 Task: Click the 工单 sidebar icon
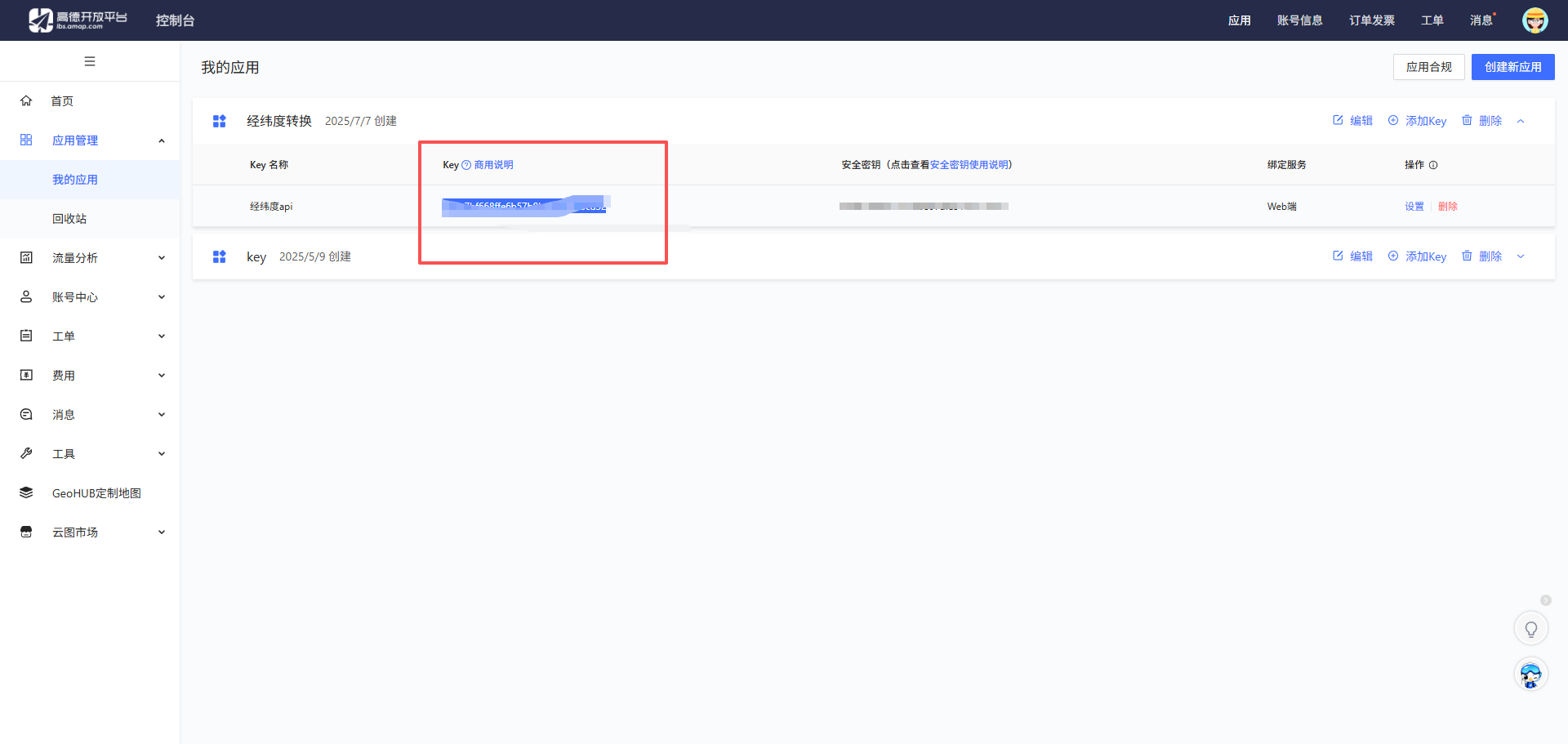point(26,336)
